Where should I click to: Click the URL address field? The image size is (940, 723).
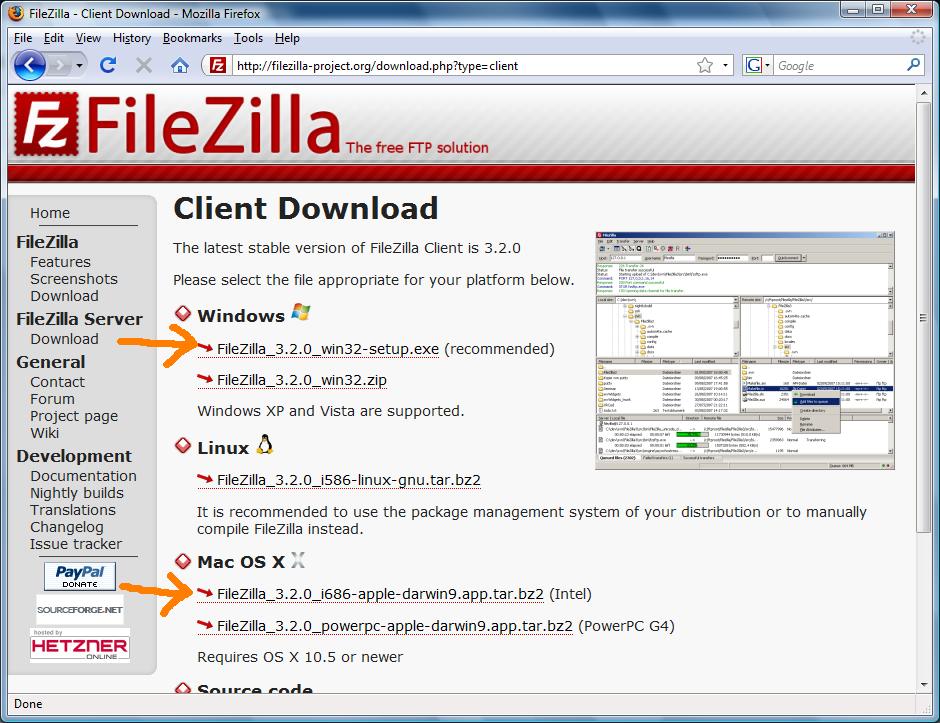click(462, 65)
